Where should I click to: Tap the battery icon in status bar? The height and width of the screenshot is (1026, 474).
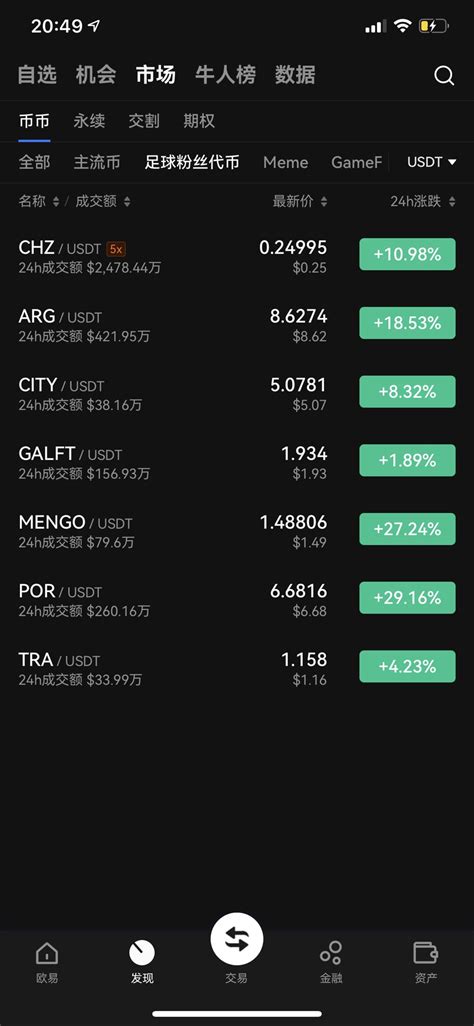pyautogui.click(x=433, y=26)
